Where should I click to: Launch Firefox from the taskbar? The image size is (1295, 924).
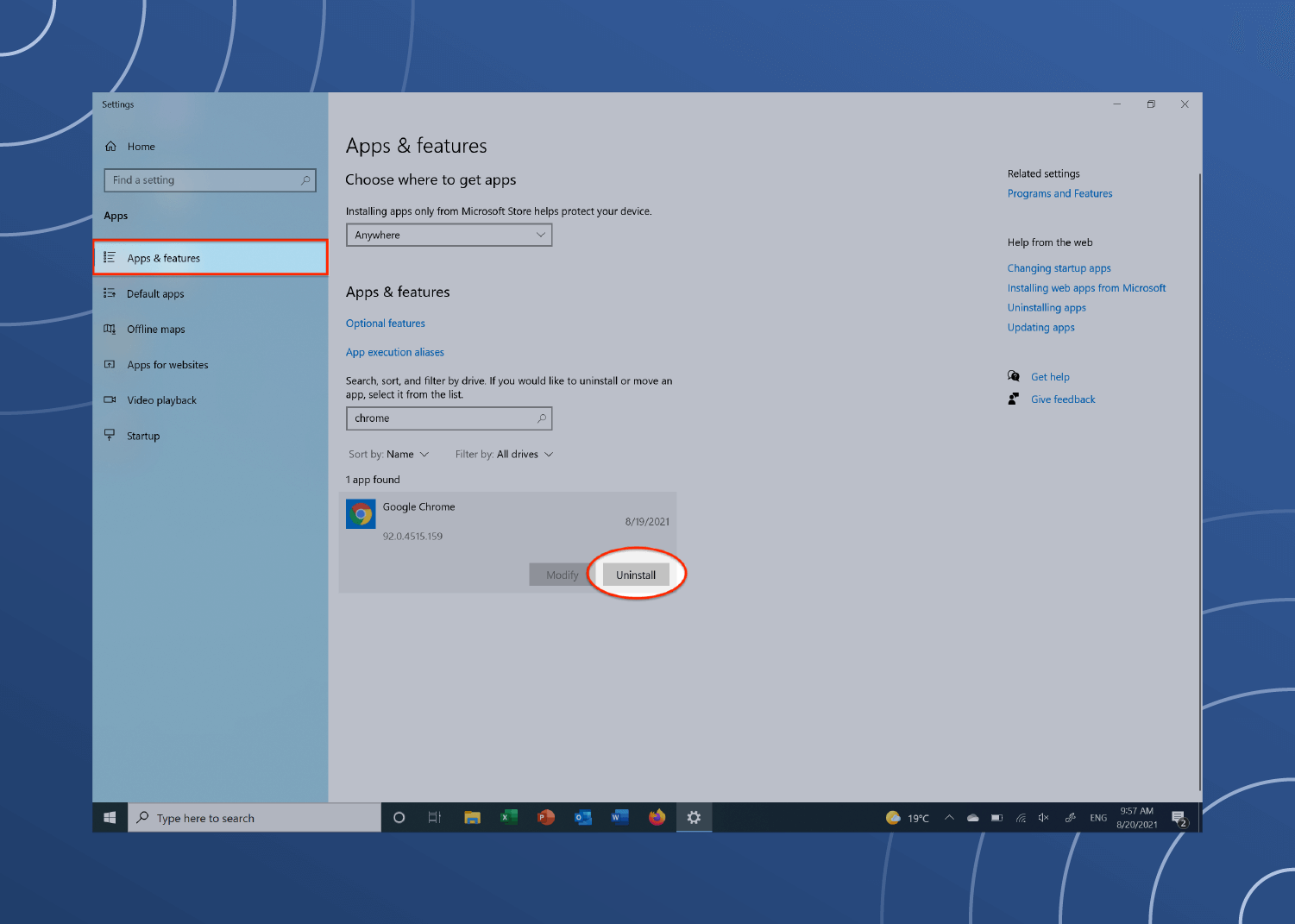pyautogui.click(x=657, y=817)
